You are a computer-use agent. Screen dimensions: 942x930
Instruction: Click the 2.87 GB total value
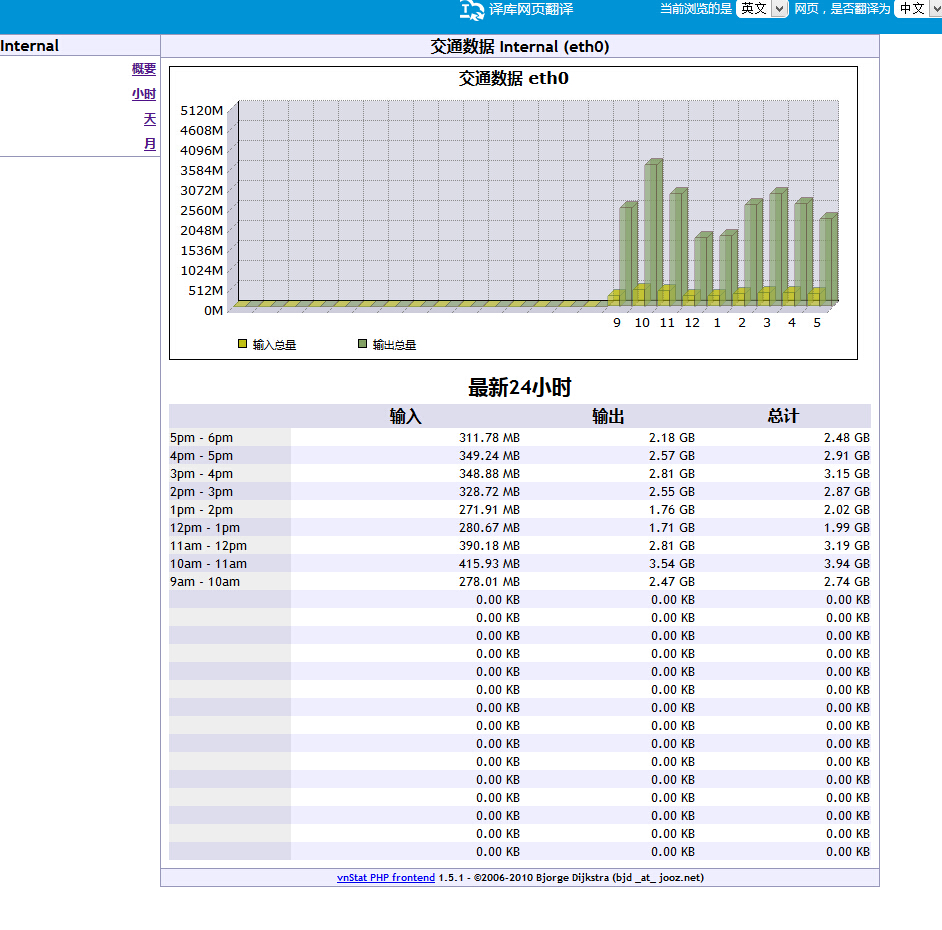(846, 491)
